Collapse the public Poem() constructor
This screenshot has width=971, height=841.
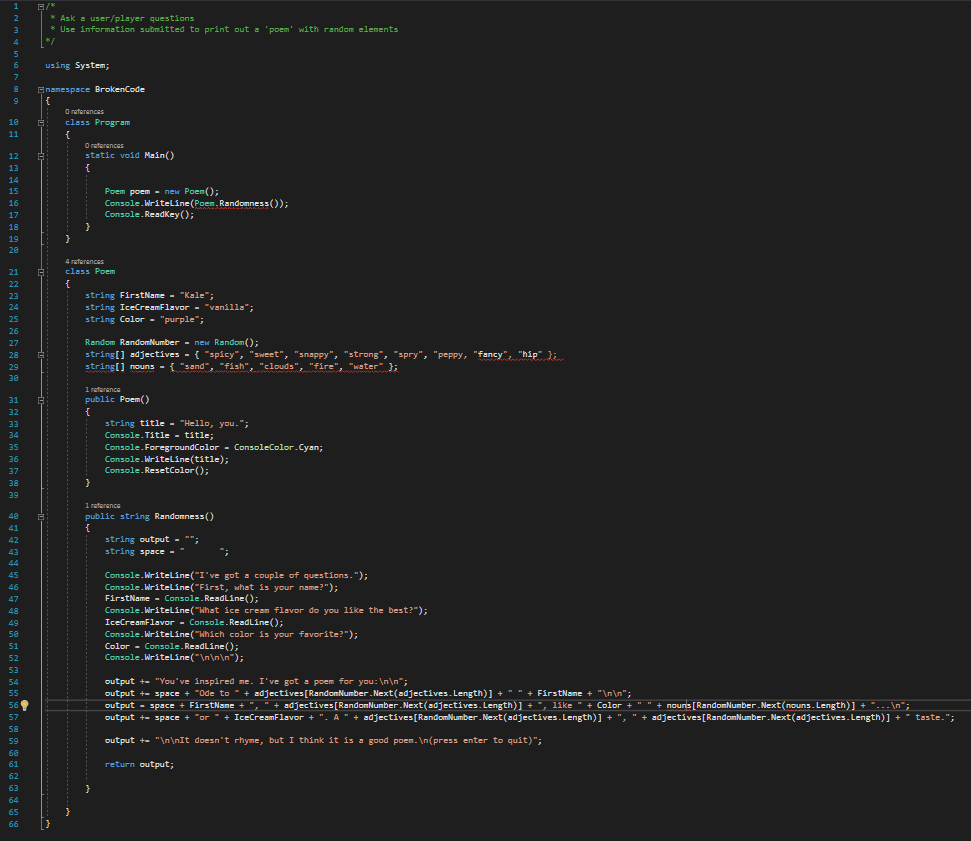(41, 400)
